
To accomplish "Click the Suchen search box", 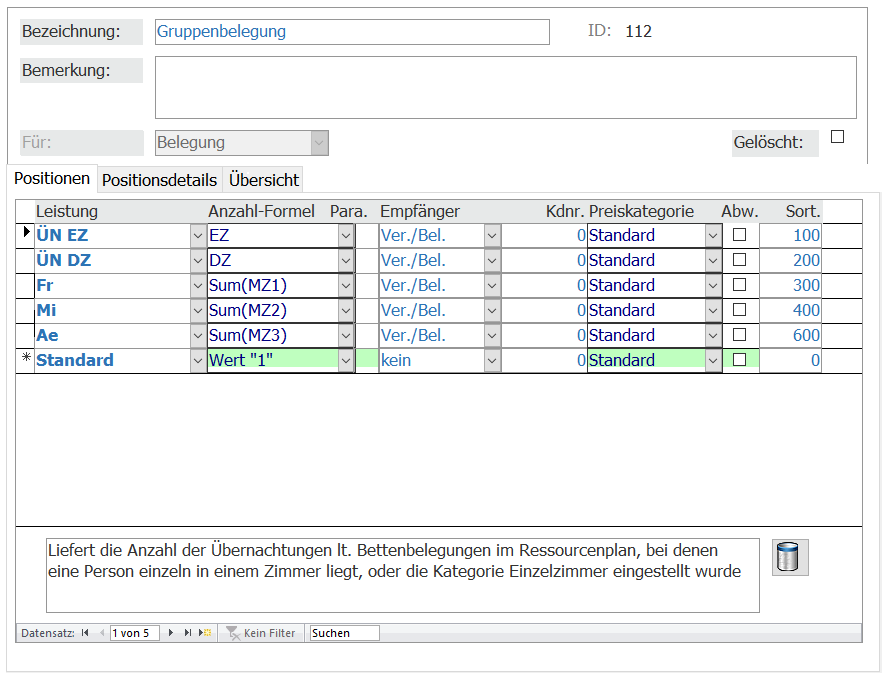I will click(x=344, y=633).
